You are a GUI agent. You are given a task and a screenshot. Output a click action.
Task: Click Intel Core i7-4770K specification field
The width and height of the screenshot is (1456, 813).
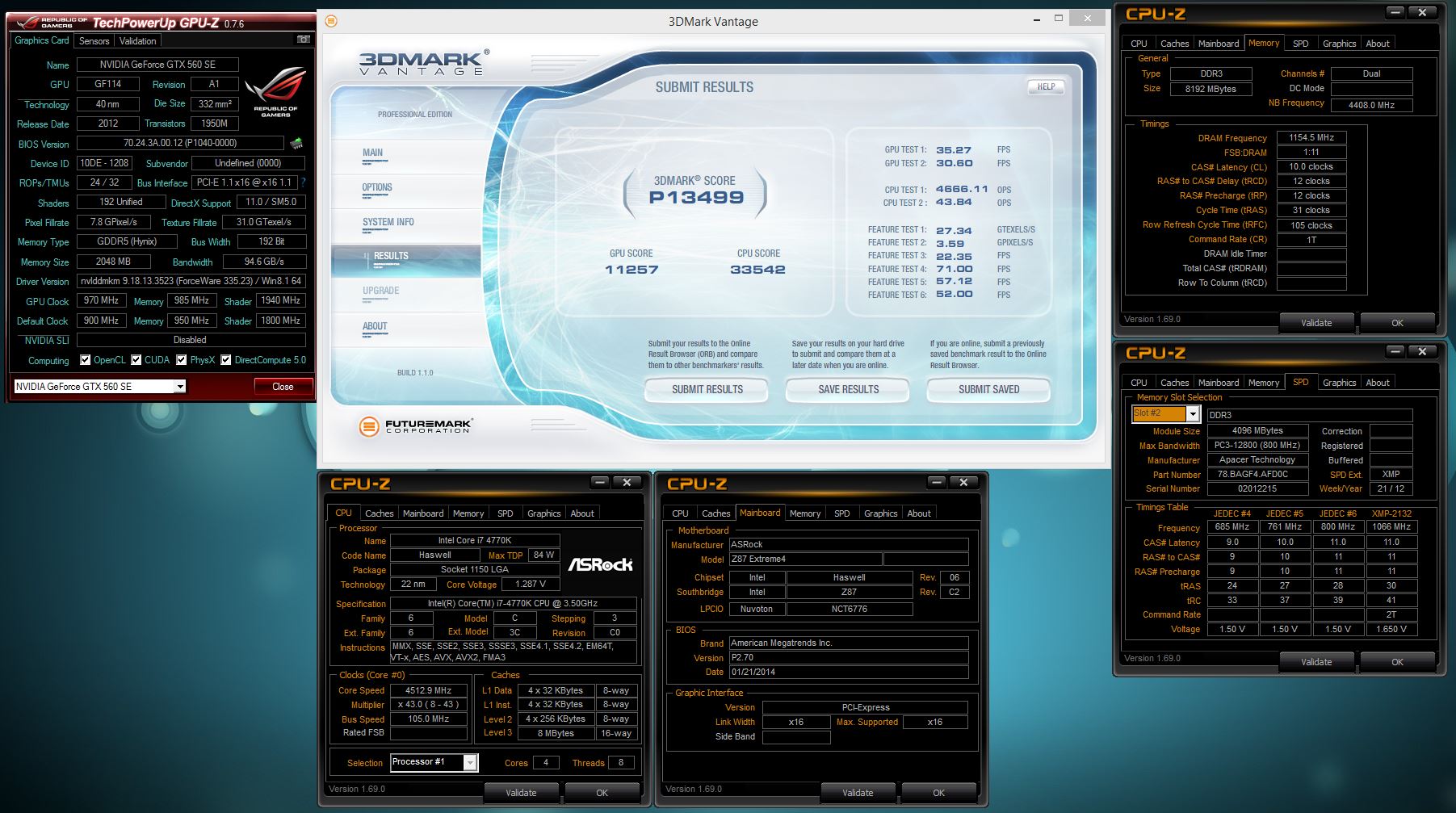click(513, 603)
